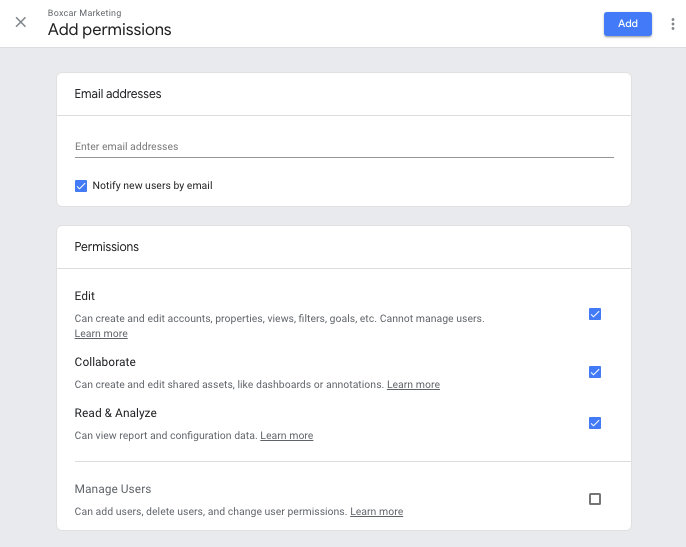Close the Add permissions panel
686x547 pixels.
(21, 23)
